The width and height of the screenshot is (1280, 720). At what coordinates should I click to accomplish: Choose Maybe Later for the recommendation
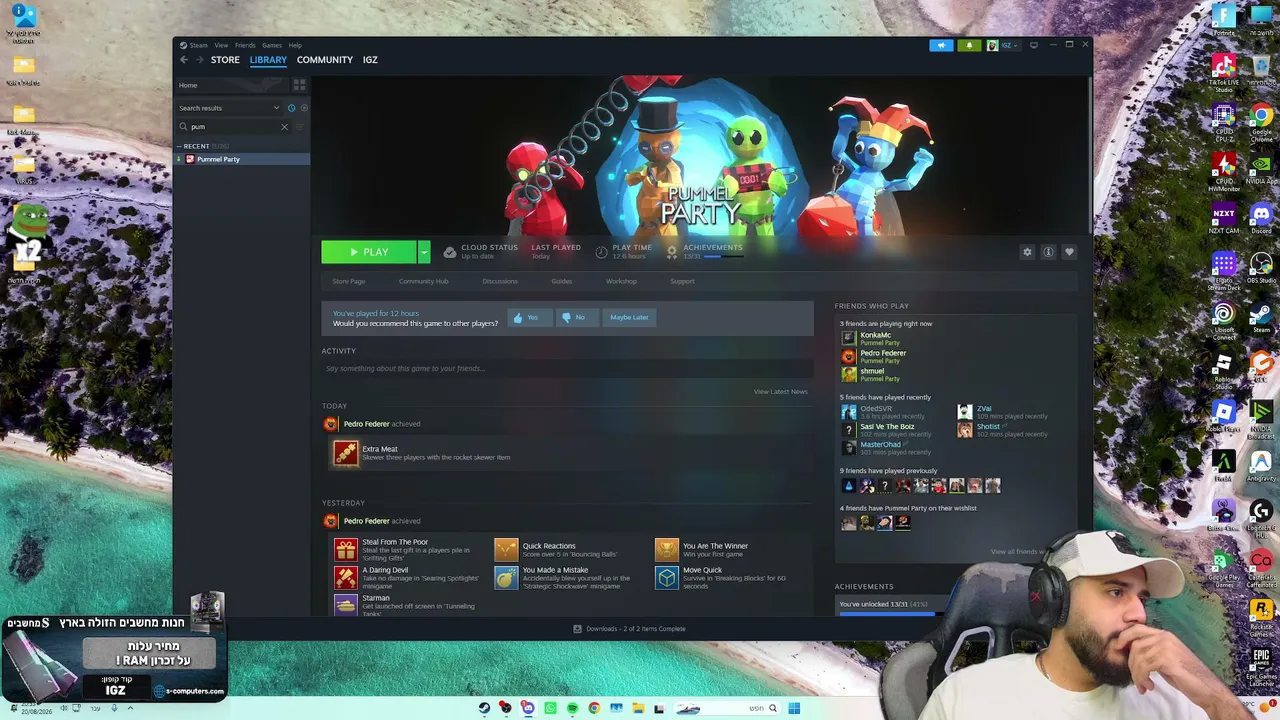[629, 317]
